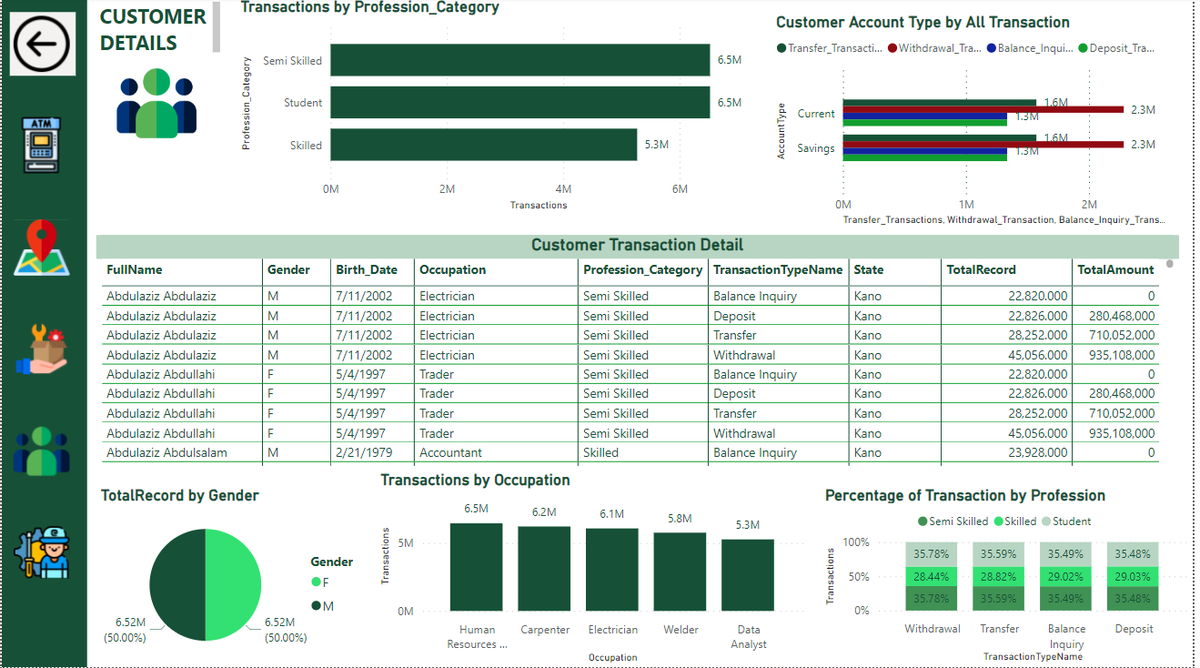Sort table by Gender column header
The image size is (1200, 668).
tap(288, 270)
